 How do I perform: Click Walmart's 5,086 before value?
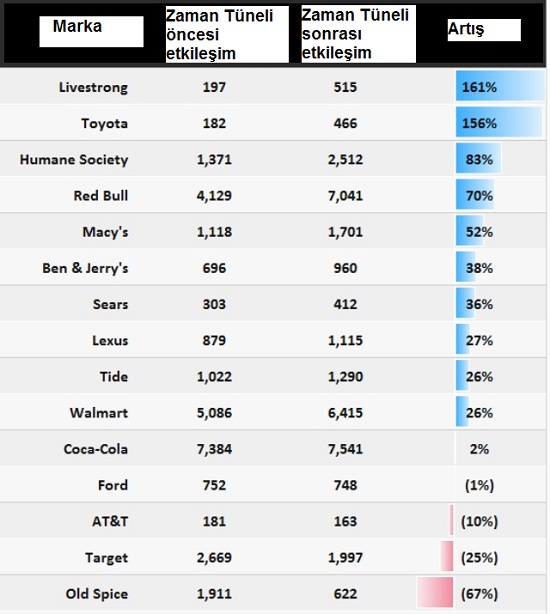[x=214, y=413]
